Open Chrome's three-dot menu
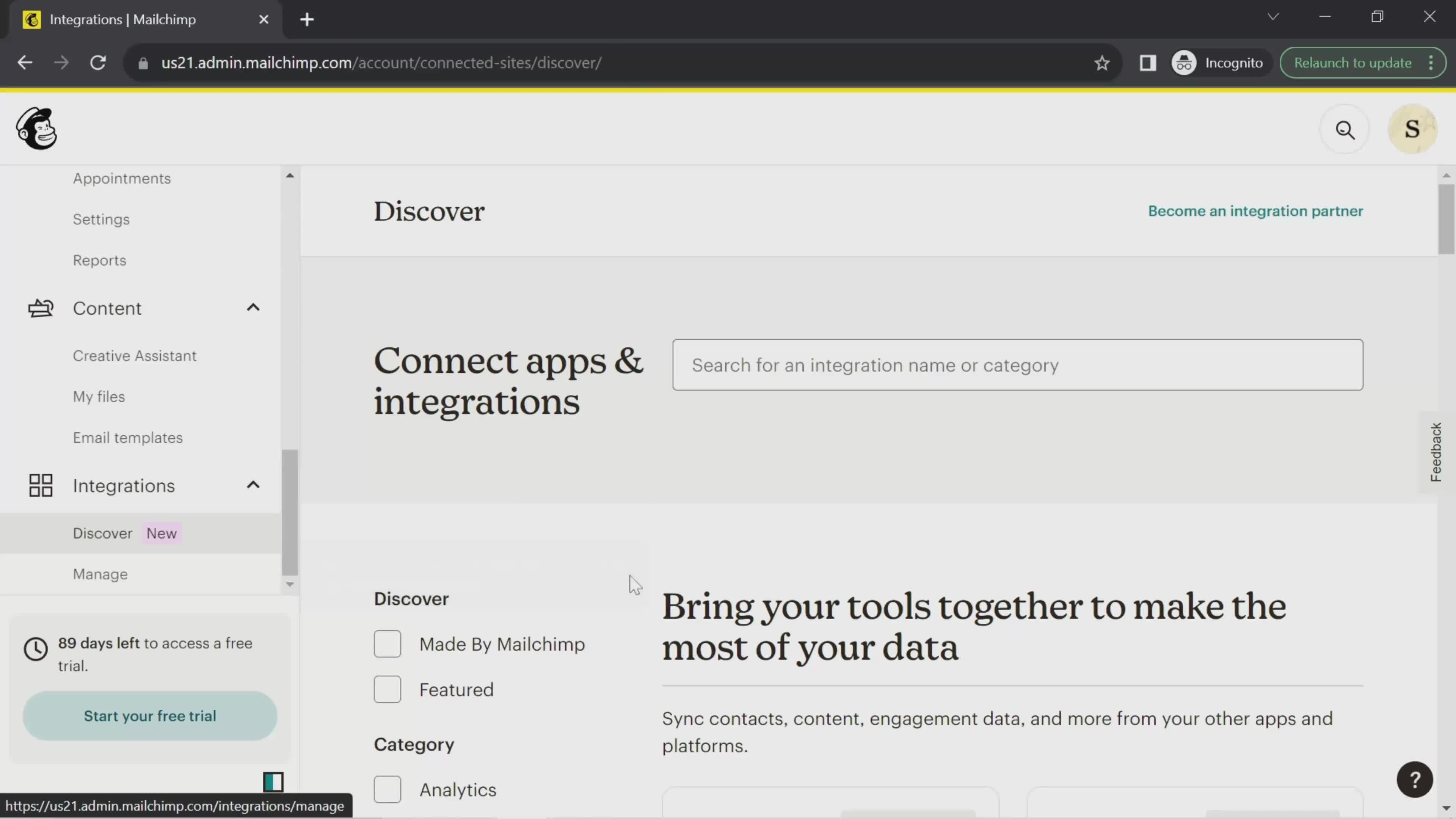1456x819 pixels. click(1431, 63)
